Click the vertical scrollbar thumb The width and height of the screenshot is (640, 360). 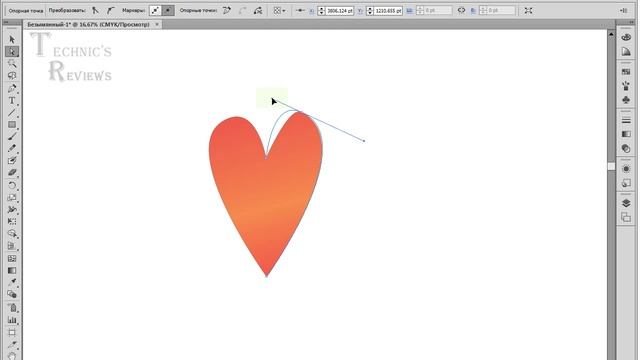(611, 166)
